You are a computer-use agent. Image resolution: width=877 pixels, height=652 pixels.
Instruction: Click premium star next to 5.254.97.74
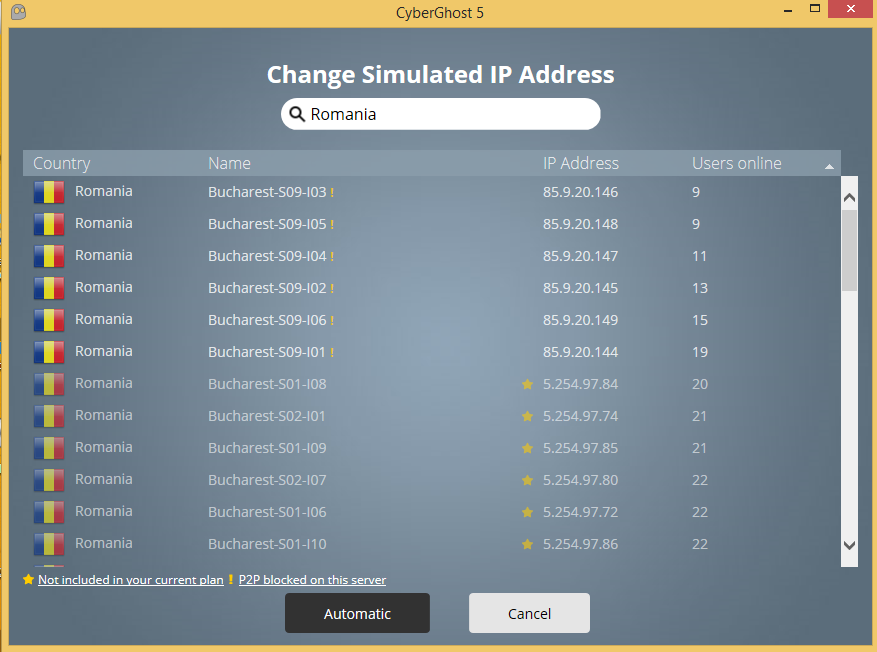(527, 415)
